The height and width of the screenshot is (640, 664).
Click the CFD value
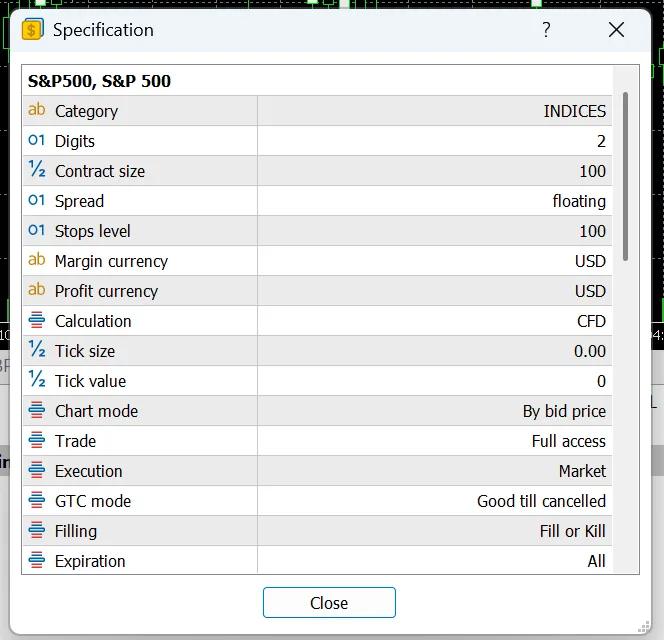tap(591, 321)
